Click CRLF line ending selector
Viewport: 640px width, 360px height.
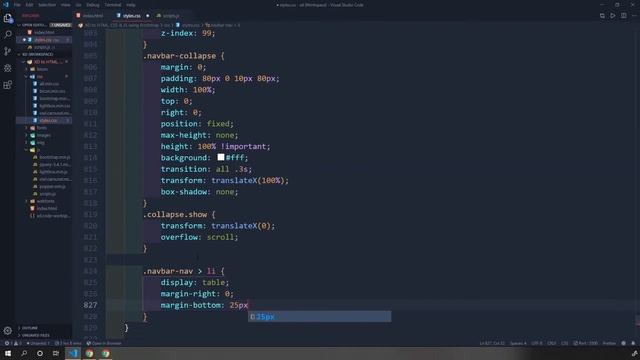tap(551, 343)
